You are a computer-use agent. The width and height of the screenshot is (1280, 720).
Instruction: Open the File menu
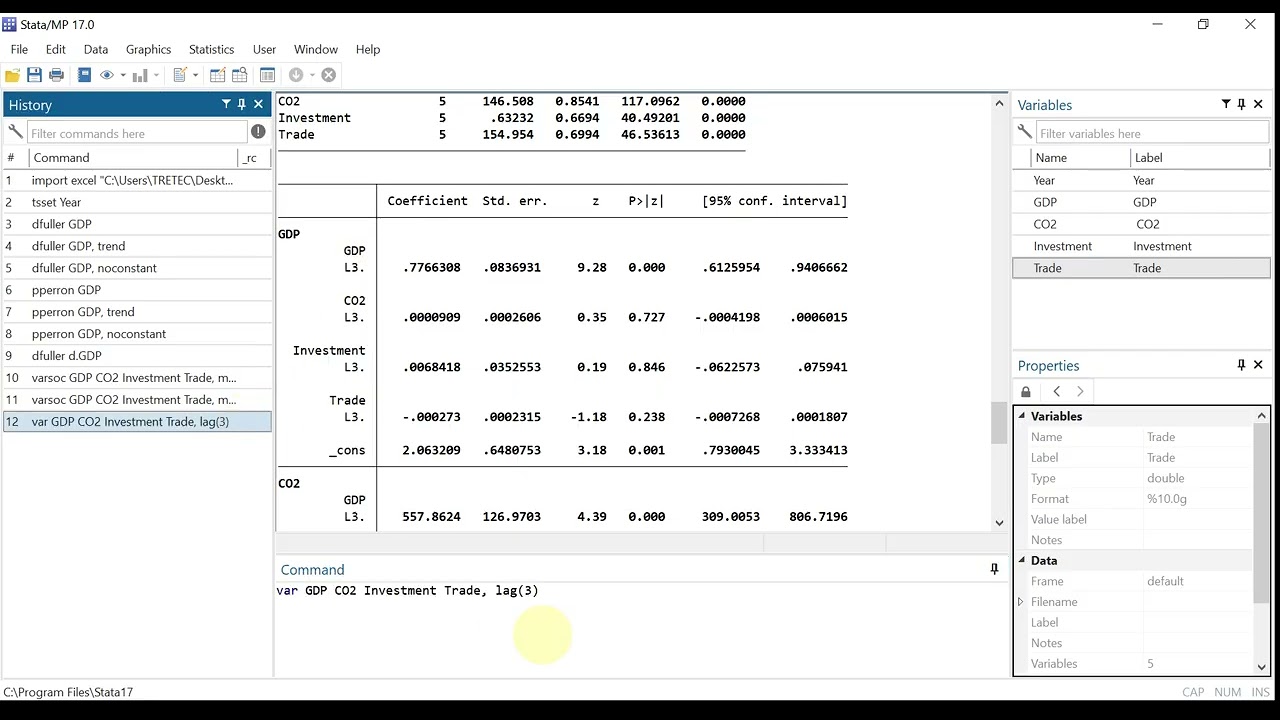tap(19, 49)
